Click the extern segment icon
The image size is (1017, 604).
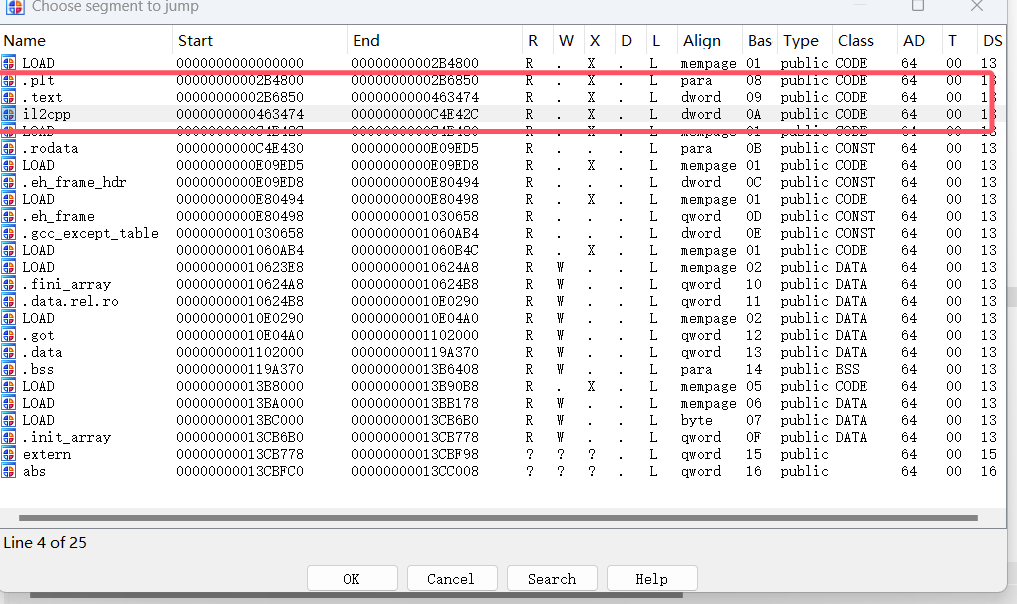click(x=8, y=454)
